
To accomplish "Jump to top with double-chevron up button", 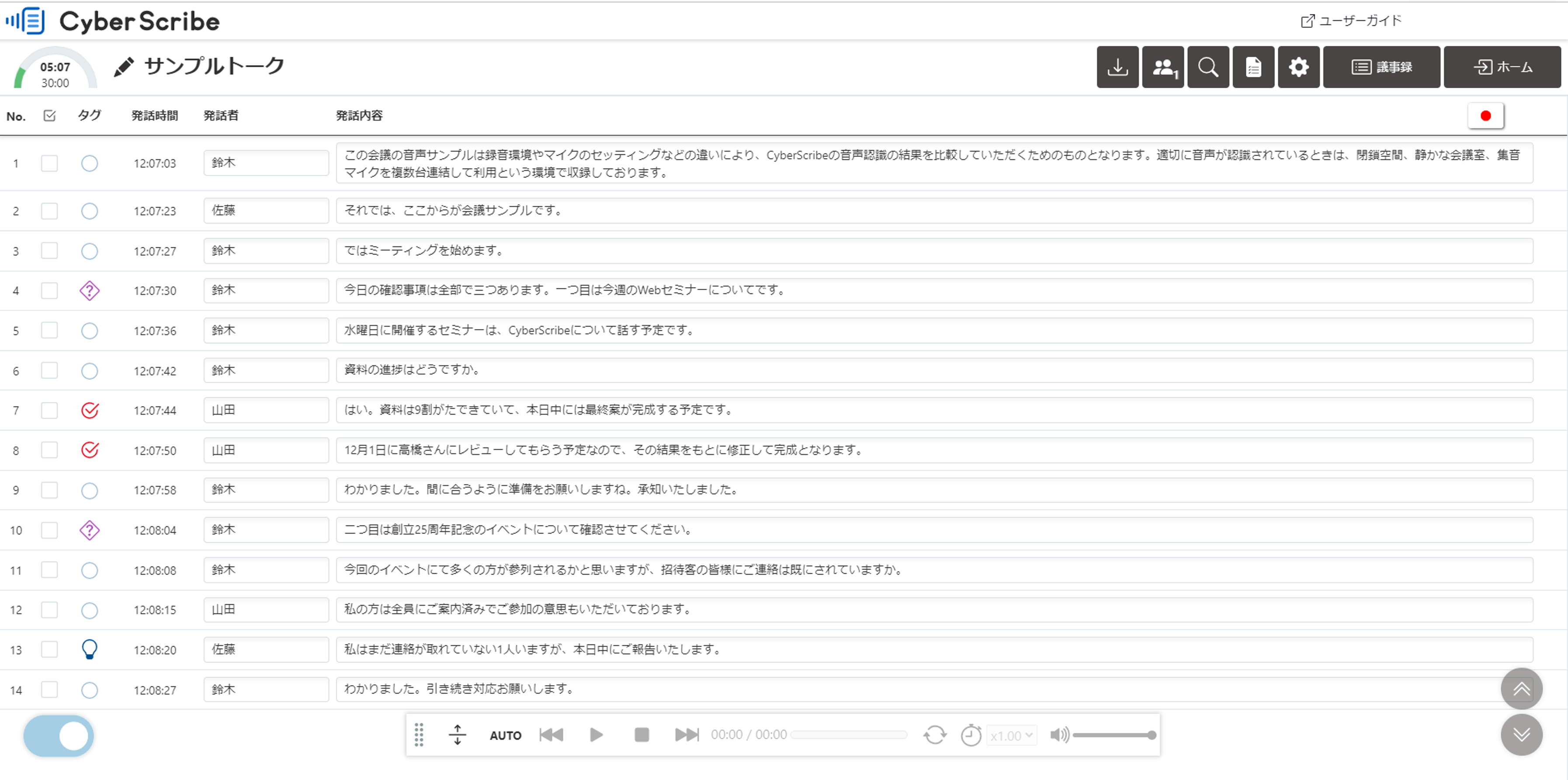I will 1521,689.
